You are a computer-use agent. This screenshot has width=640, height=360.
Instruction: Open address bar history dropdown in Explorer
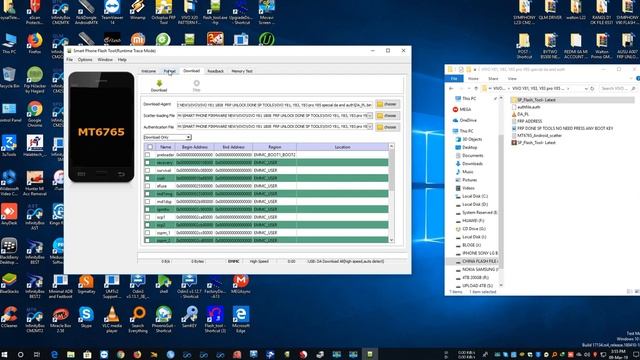tap(586, 89)
